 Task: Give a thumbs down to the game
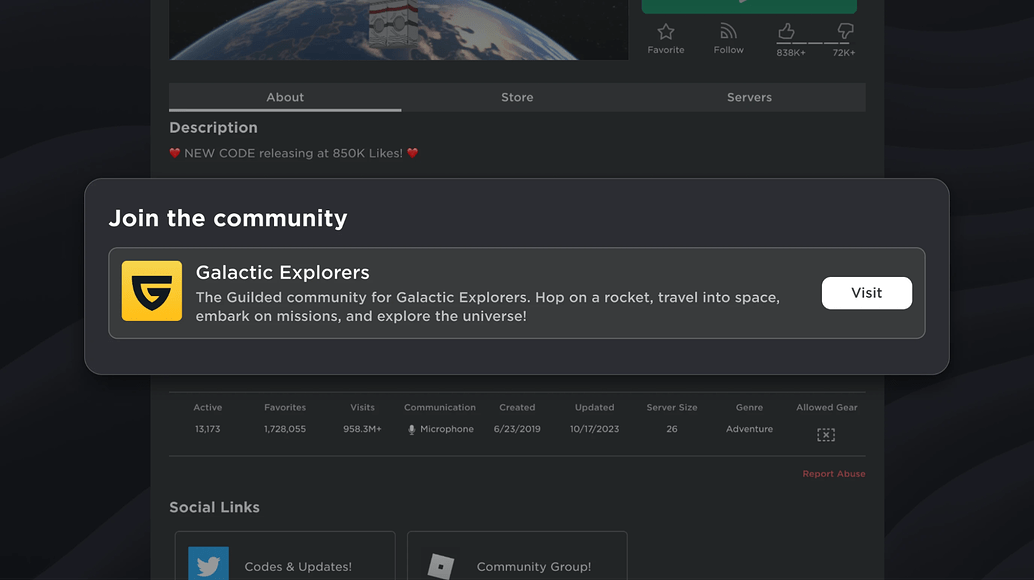pyautogui.click(x=845, y=33)
